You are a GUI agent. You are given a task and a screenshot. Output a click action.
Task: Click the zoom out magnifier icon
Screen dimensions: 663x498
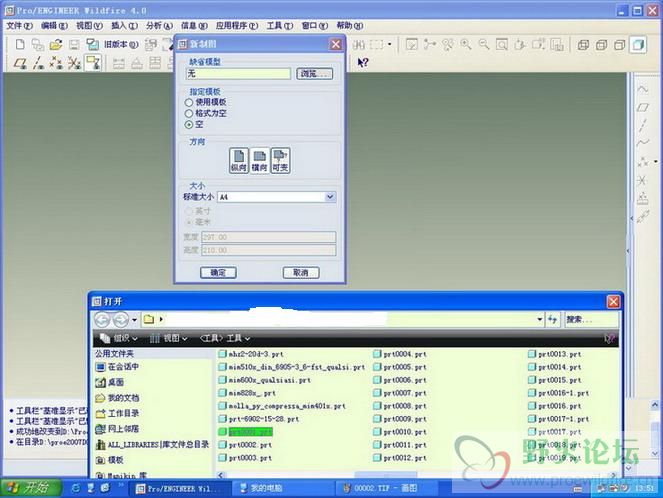click(x=484, y=44)
